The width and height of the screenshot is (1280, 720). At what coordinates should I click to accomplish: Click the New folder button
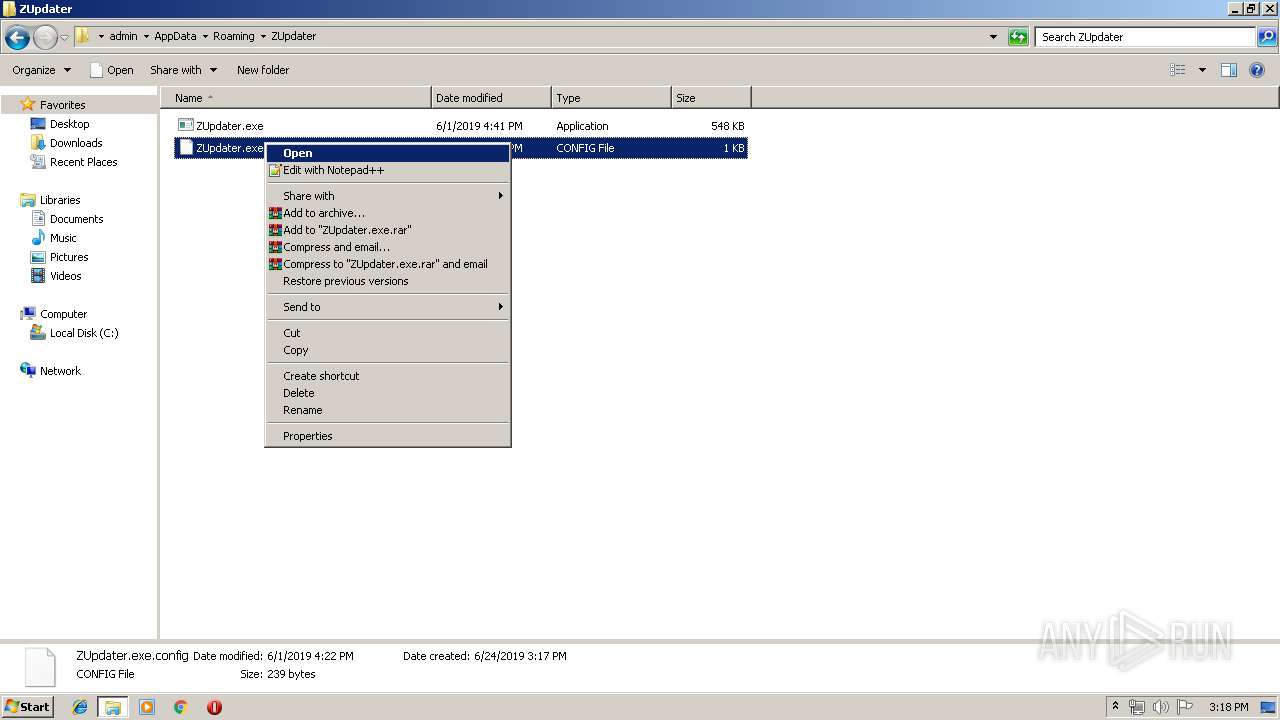click(x=263, y=70)
